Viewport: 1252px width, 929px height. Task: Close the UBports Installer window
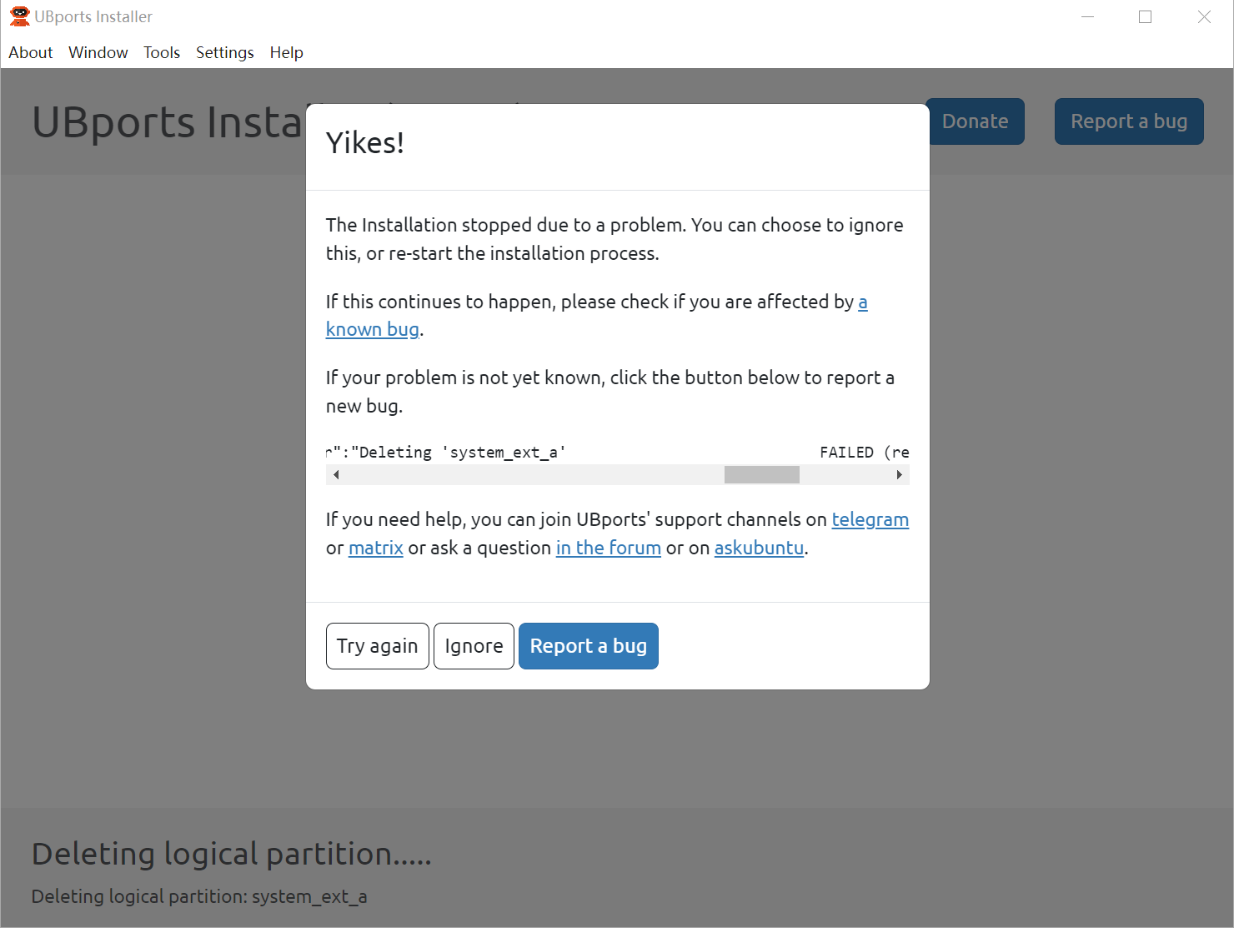click(x=1204, y=17)
